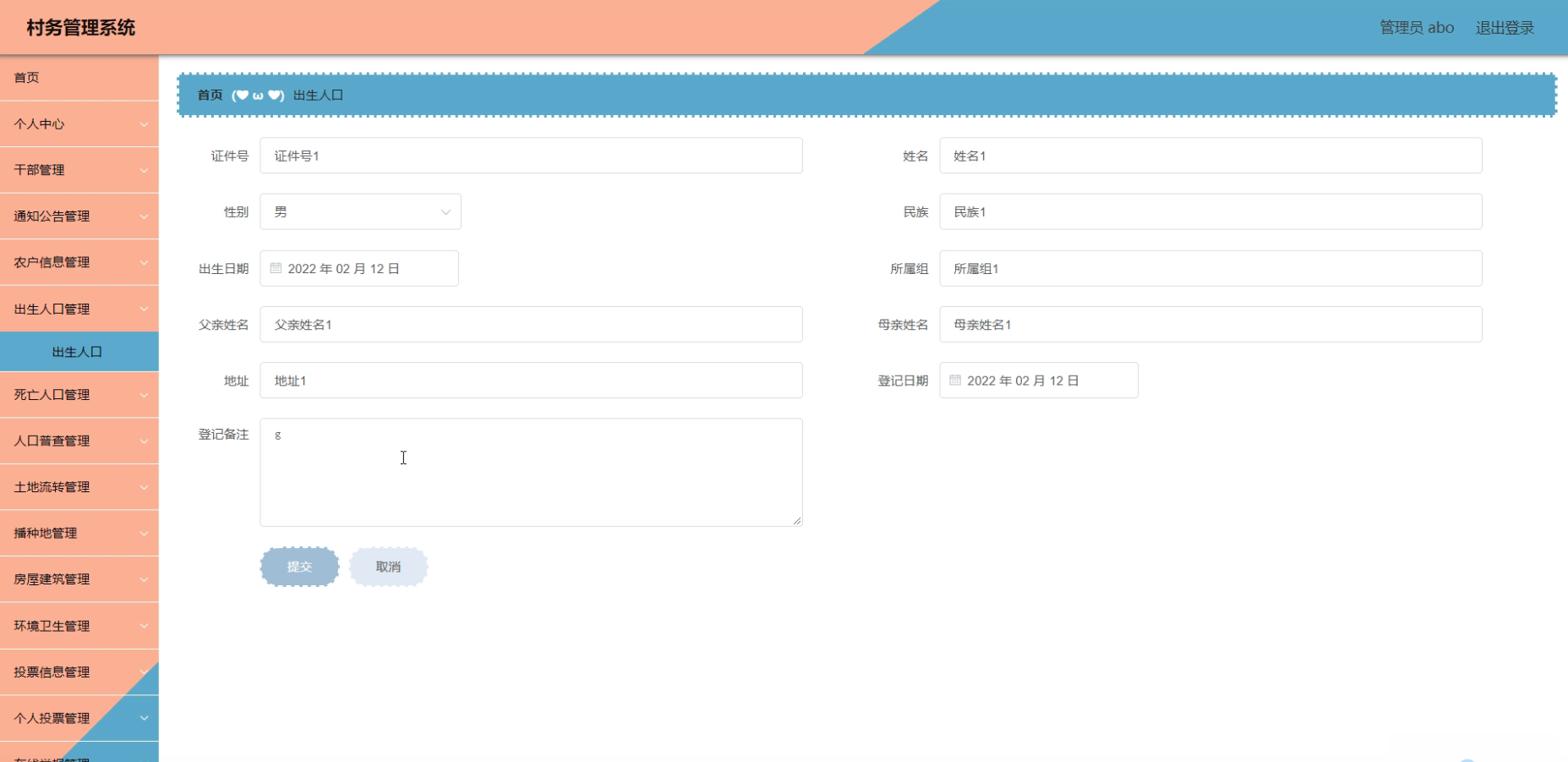Screen dimensions: 1568x762
Task: Click the 管理员 abo account label
Action: click(1417, 28)
